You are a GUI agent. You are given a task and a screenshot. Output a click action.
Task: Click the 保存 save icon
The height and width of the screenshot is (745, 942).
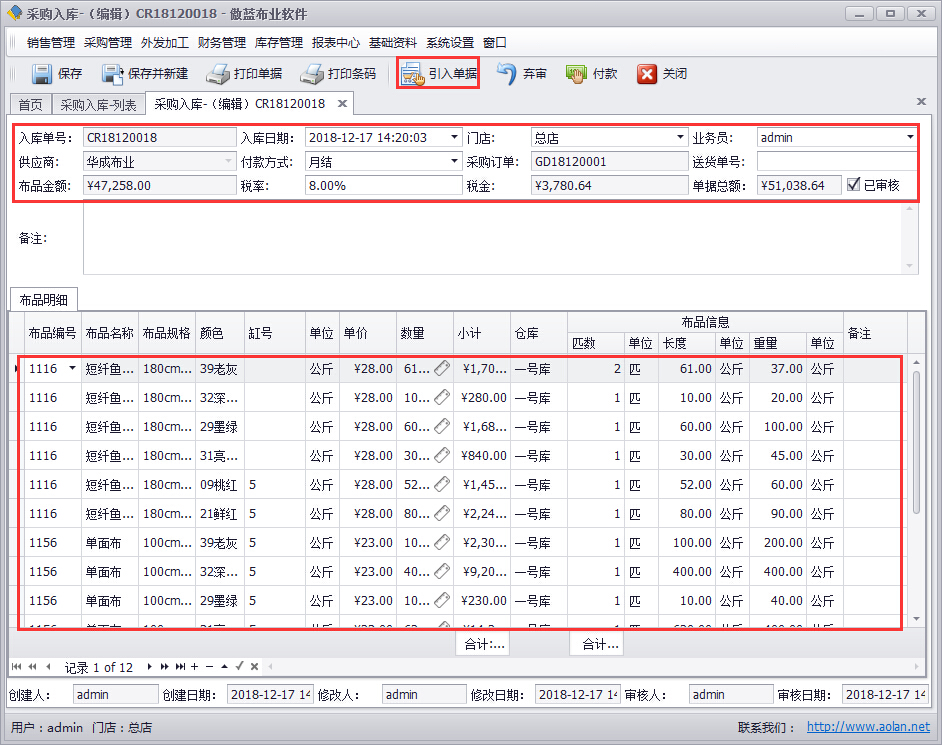(41, 74)
